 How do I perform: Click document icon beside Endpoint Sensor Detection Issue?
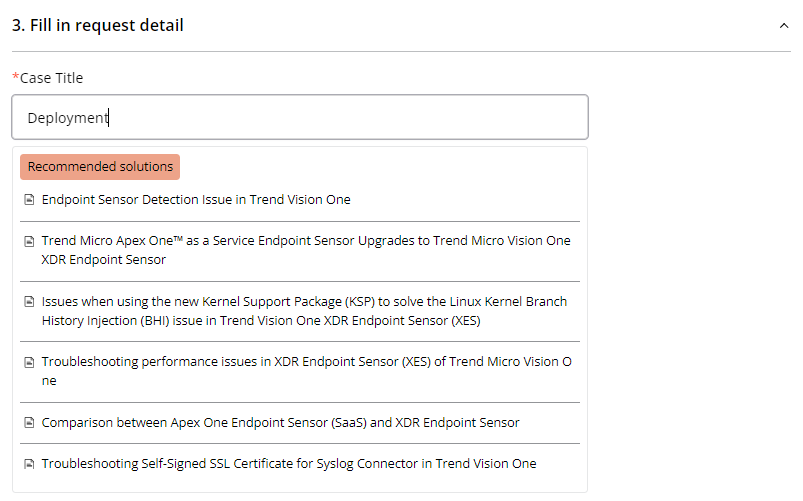tap(29, 200)
